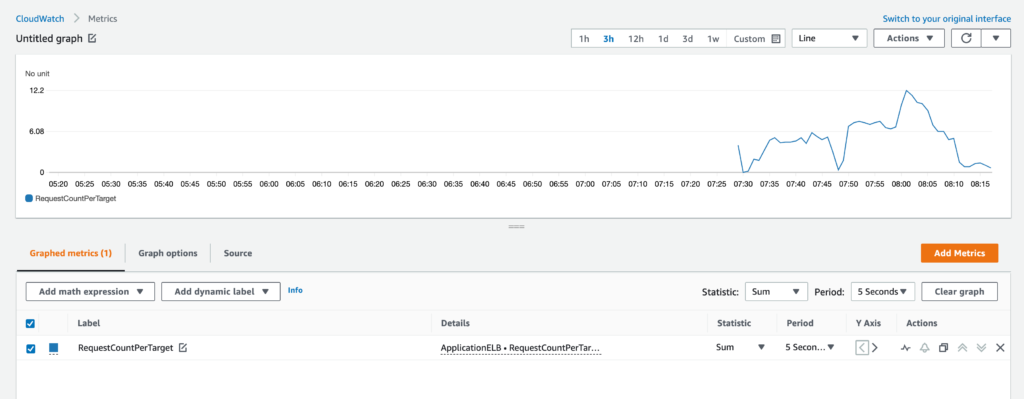Viewport: 1024px width, 399px height.
Task: Click the 08:00 x-axis time label
Action: click(x=901, y=185)
